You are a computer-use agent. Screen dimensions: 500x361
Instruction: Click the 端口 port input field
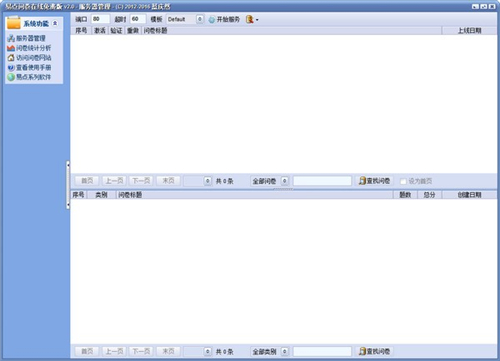coord(100,19)
